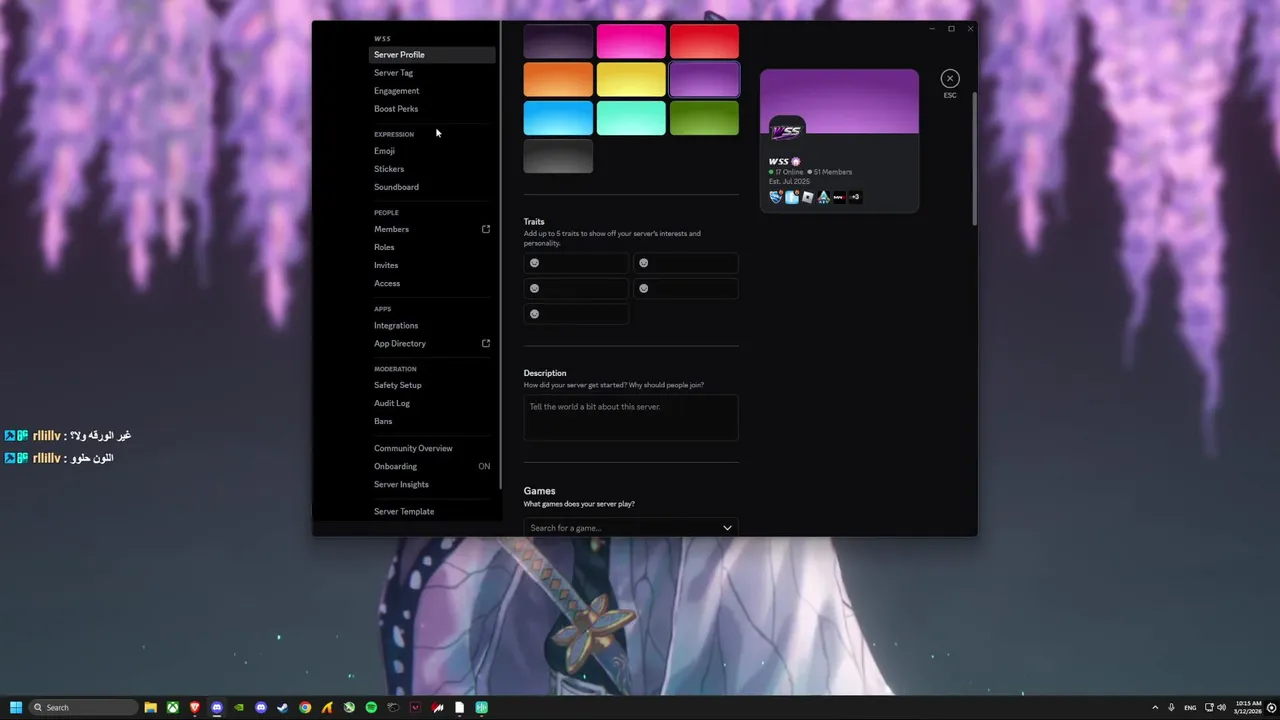Choose the red banner color
The width and height of the screenshot is (1280, 720).
click(x=704, y=41)
